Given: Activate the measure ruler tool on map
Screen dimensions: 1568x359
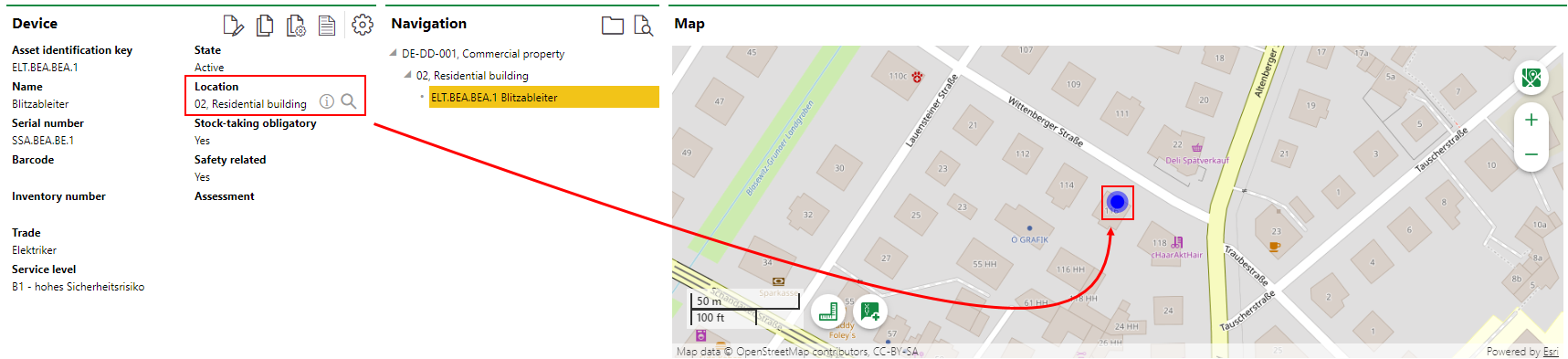Looking at the screenshot, I should click(827, 312).
